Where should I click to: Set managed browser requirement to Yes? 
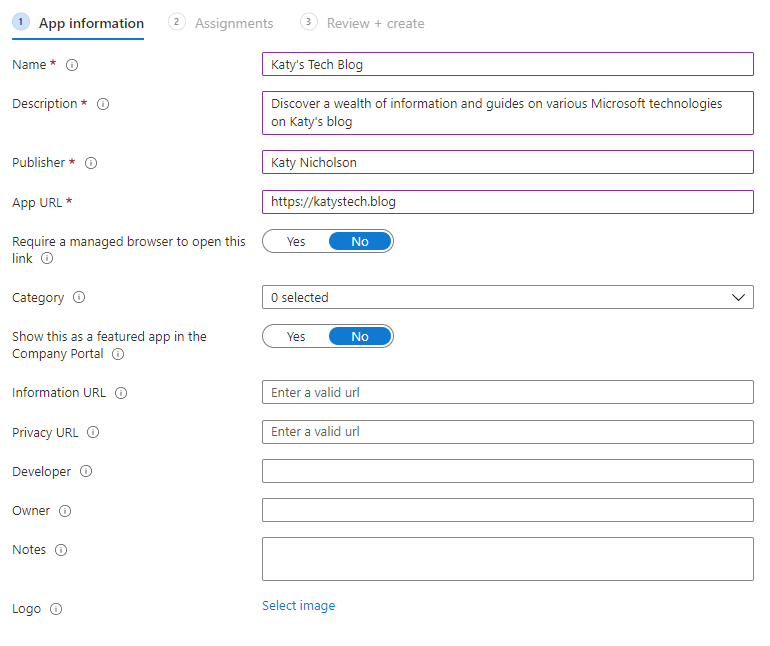click(x=296, y=241)
